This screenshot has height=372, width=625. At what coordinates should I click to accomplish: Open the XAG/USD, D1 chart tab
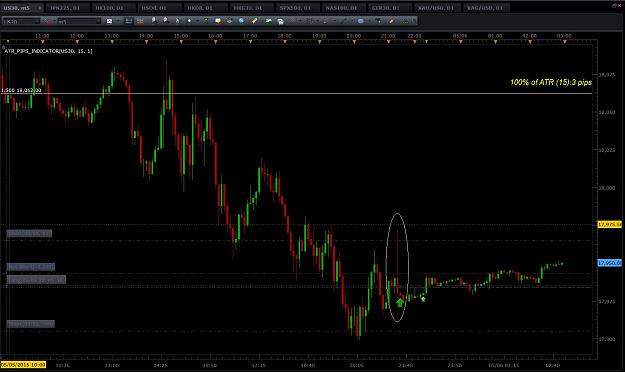click(x=485, y=8)
